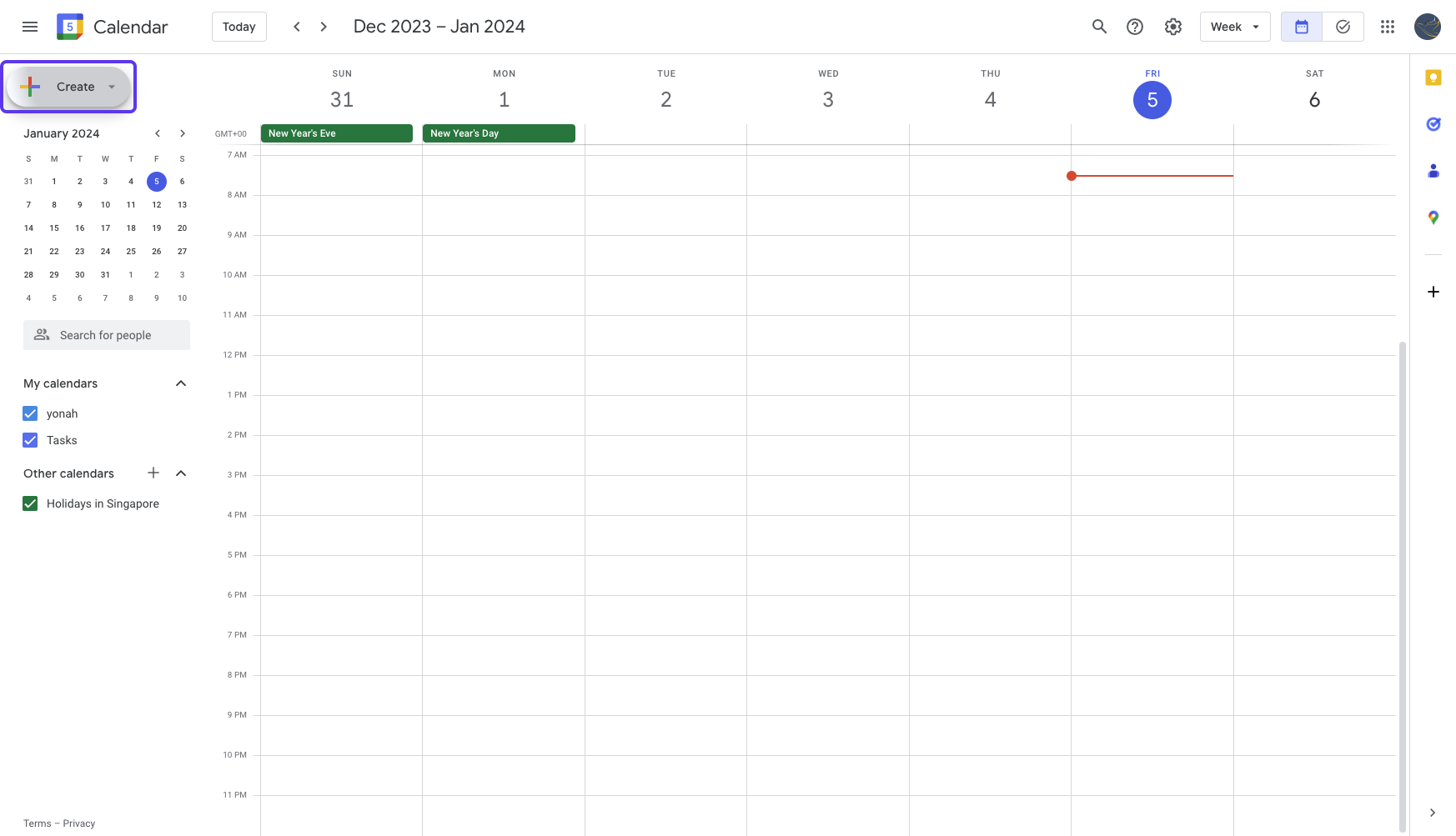Open the New Year's Eve event

pyautogui.click(x=337, y=133)
